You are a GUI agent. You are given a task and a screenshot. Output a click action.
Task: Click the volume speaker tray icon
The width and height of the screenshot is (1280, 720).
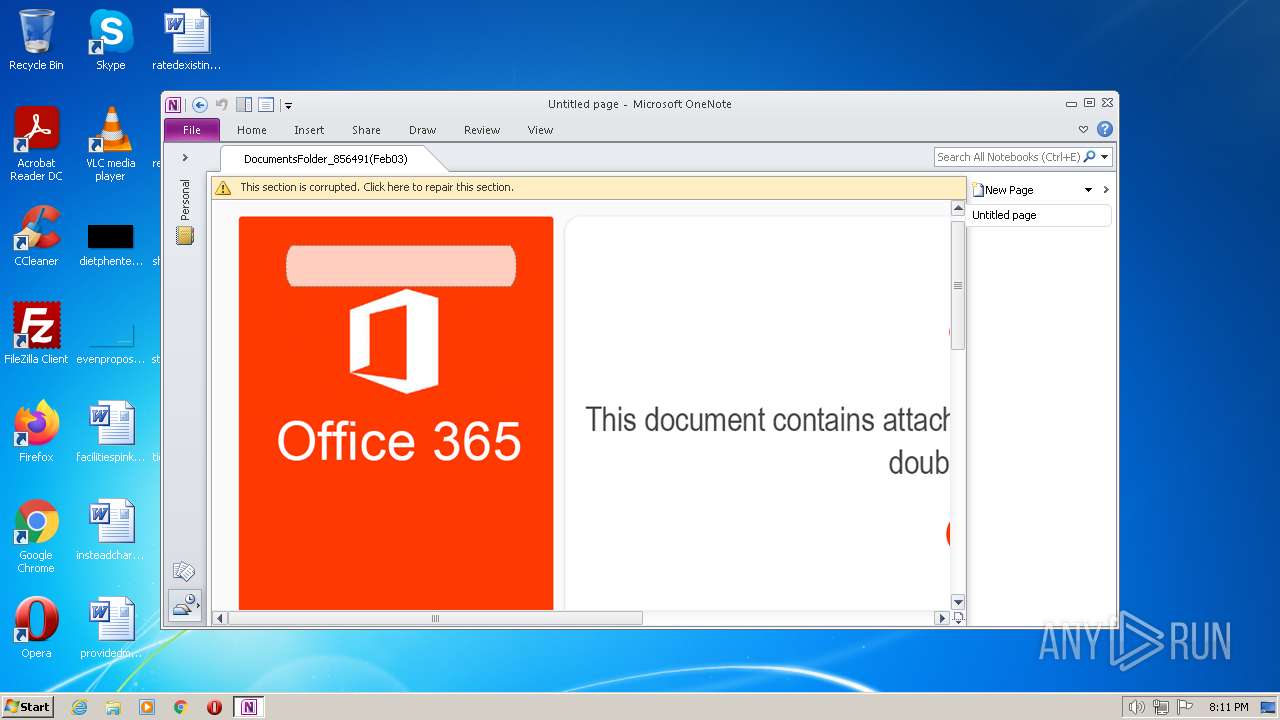[1136, 707]
